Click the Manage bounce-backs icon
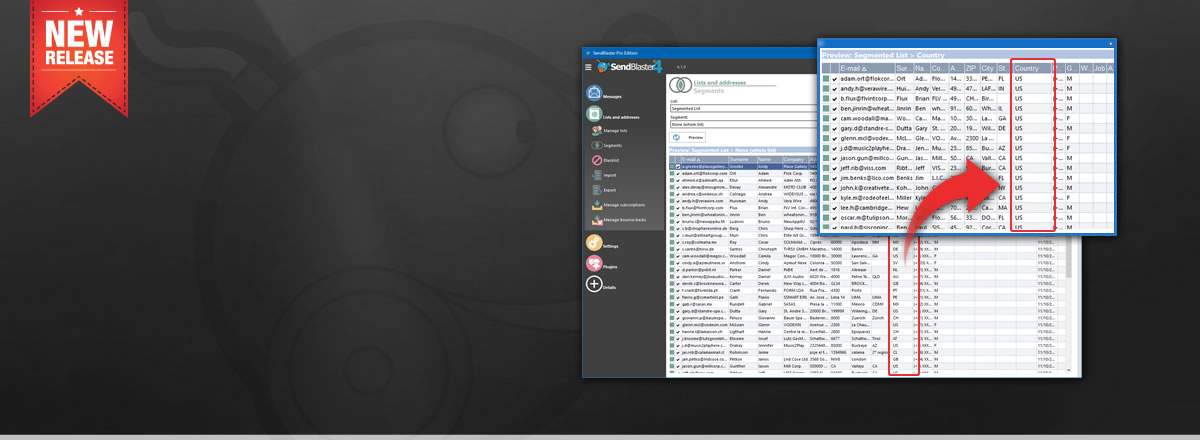This screenshot has height=440, width=1200. [x=597, y=220]
